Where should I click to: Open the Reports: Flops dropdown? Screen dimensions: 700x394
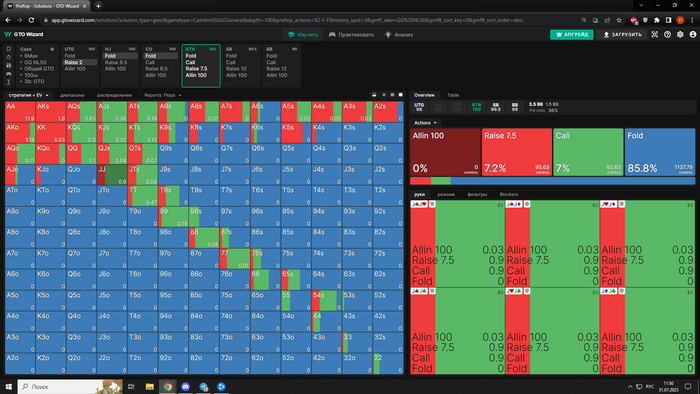pyautogui.click(x=162, y=95)
